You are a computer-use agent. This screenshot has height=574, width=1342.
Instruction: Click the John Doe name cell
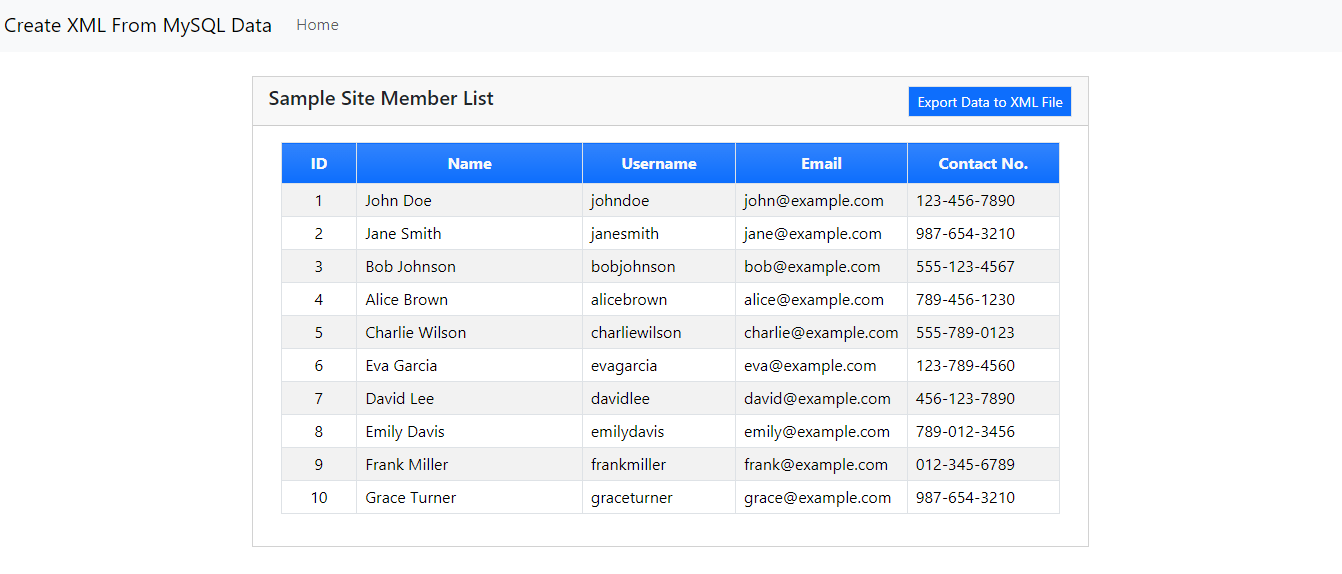(470, 200)
